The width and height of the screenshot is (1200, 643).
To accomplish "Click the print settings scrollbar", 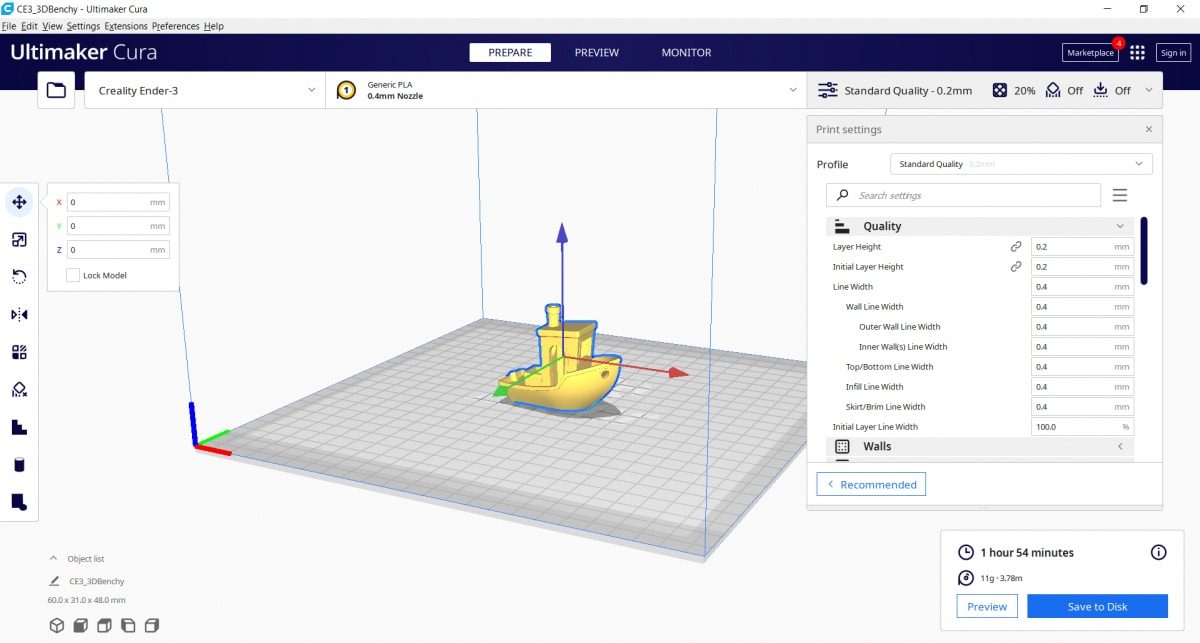I will (1144, 250).
